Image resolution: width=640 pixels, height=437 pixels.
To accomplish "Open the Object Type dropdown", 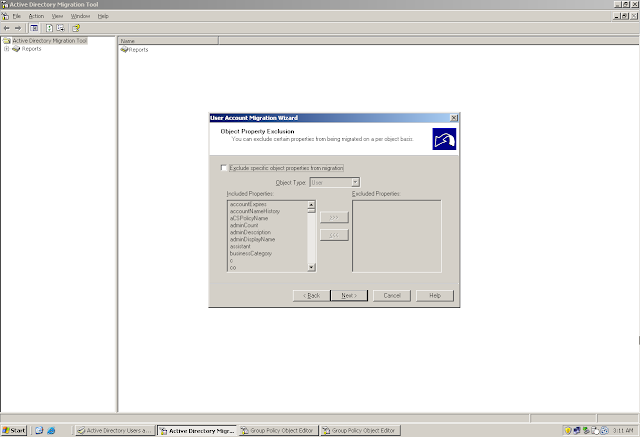I will (x=356, y=182).
